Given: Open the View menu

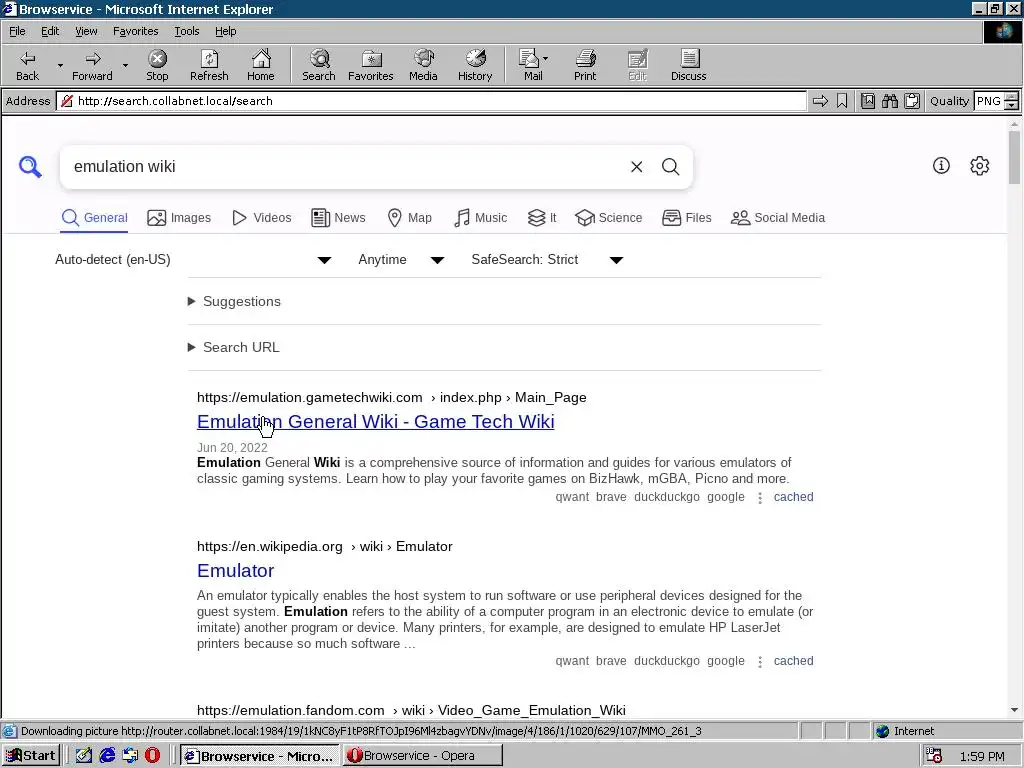Looking at the screenshot, I should (x=86, y=31).
